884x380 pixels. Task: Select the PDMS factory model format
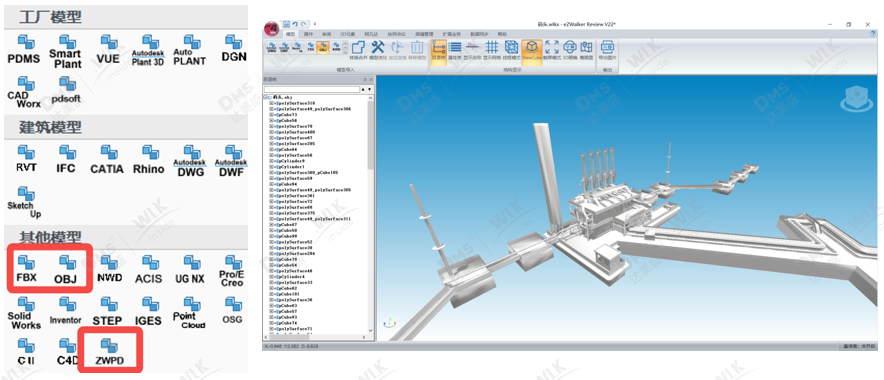24,49
